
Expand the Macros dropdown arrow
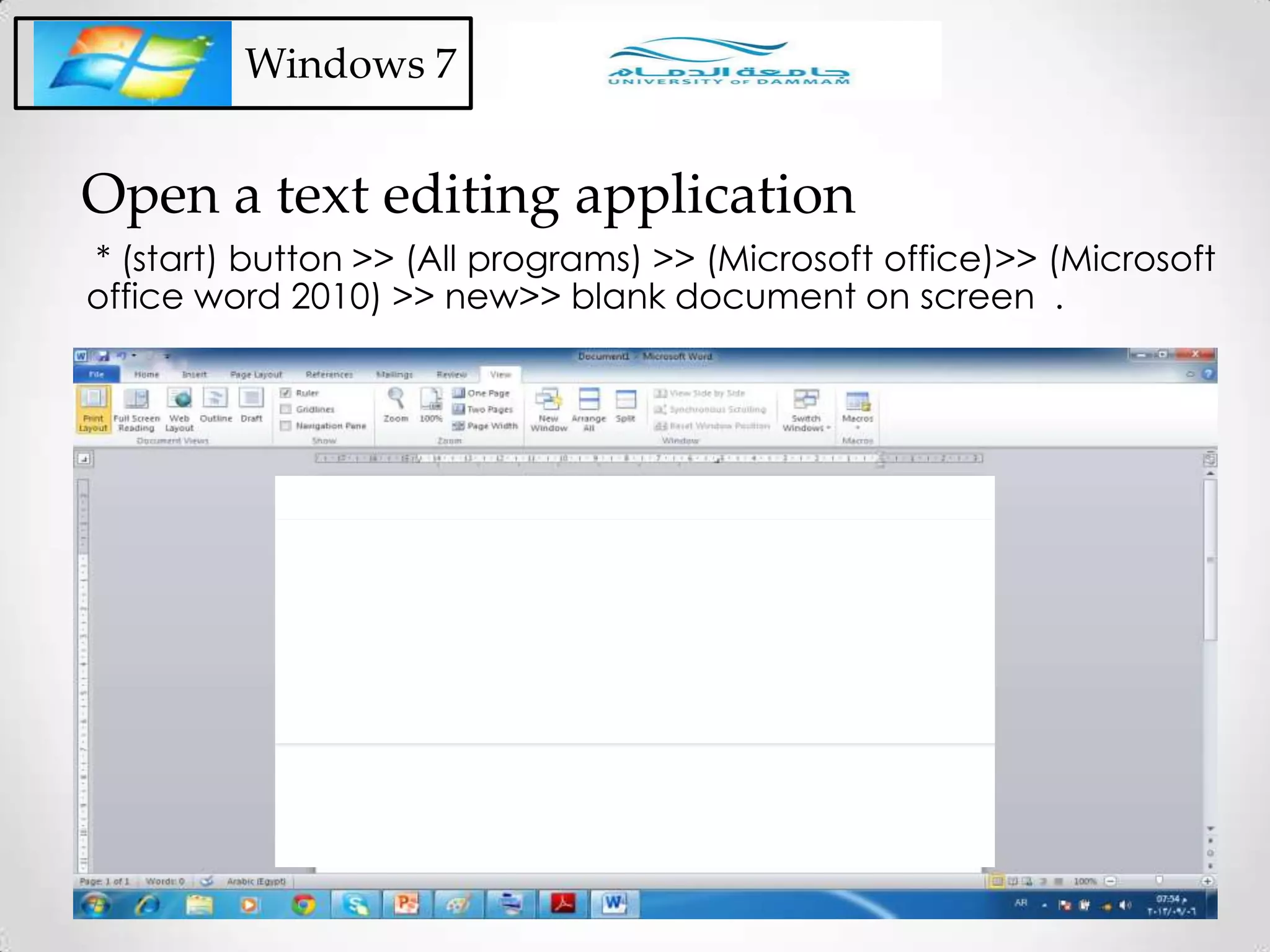click(858, 428)
